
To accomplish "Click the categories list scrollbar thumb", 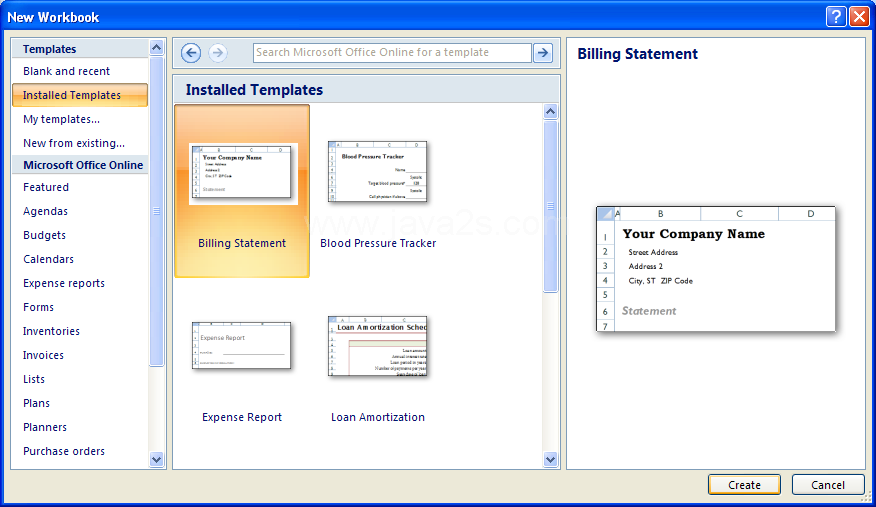I will pyautogui.click(x=156, y=211).
